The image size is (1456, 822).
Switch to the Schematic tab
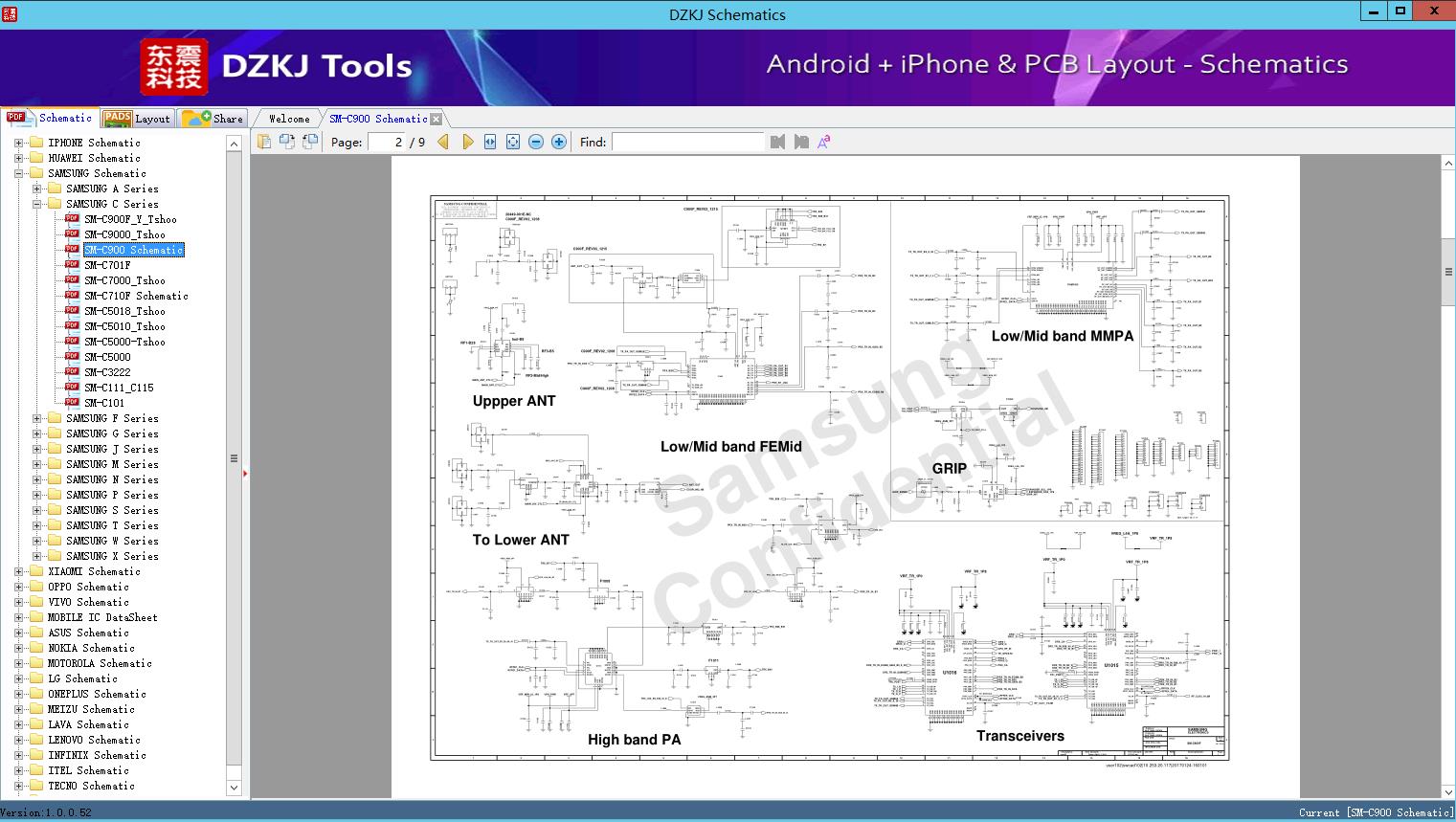coord(50,118)
